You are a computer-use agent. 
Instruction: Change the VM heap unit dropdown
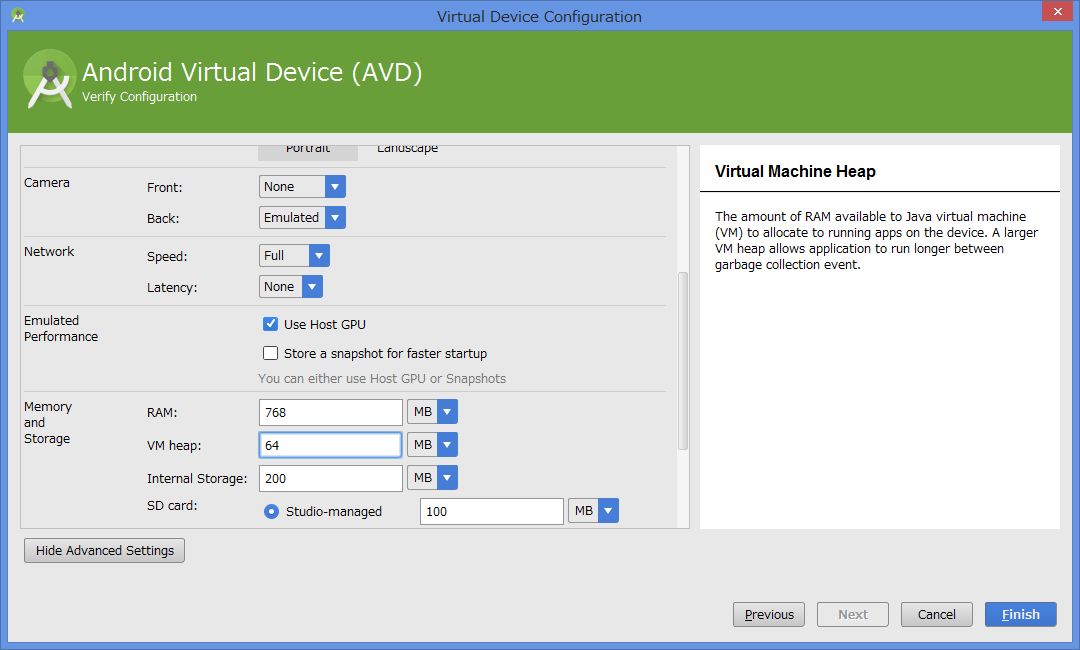(433, 445)
